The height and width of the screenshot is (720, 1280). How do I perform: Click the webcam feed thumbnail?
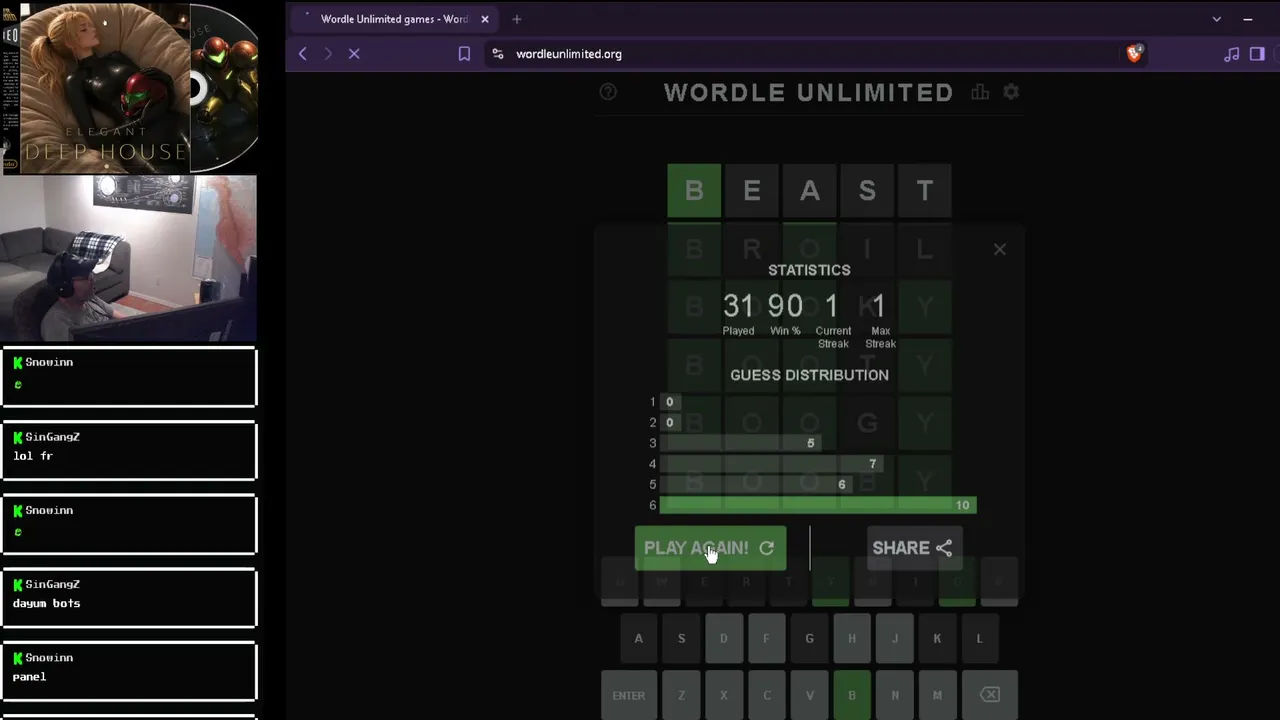click(129, 259)
